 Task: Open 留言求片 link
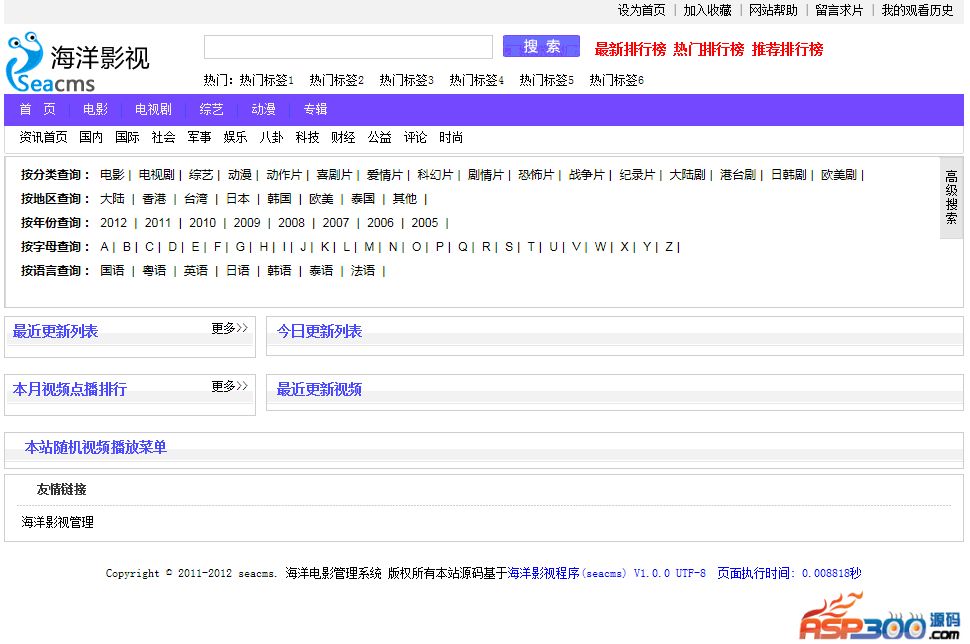tap(839, 10)
